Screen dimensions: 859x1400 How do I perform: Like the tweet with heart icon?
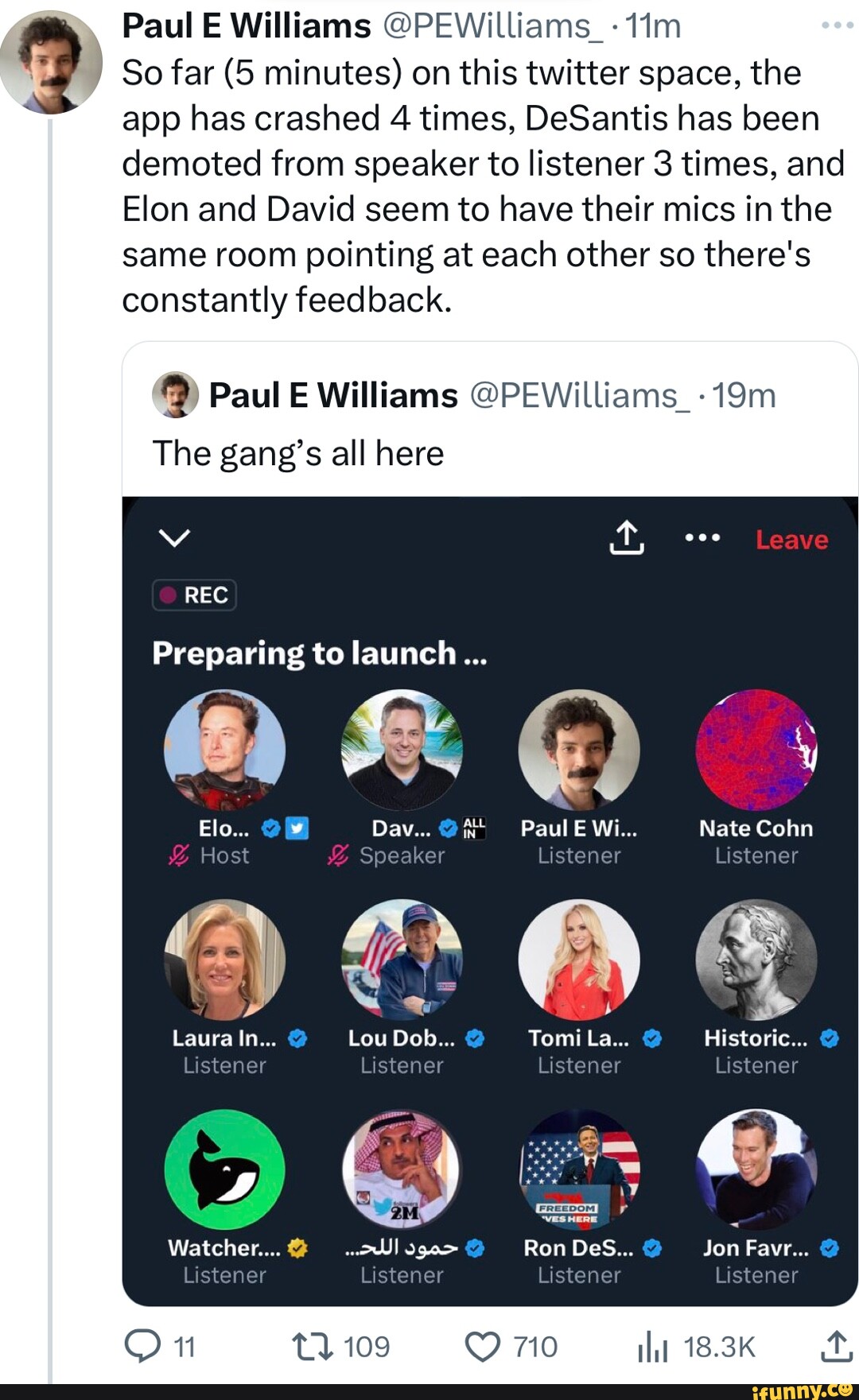(x=483, y=1346)
